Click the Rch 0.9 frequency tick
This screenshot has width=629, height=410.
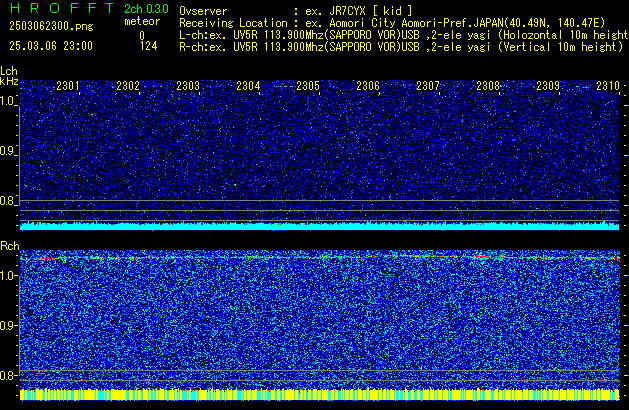[7, 325]
